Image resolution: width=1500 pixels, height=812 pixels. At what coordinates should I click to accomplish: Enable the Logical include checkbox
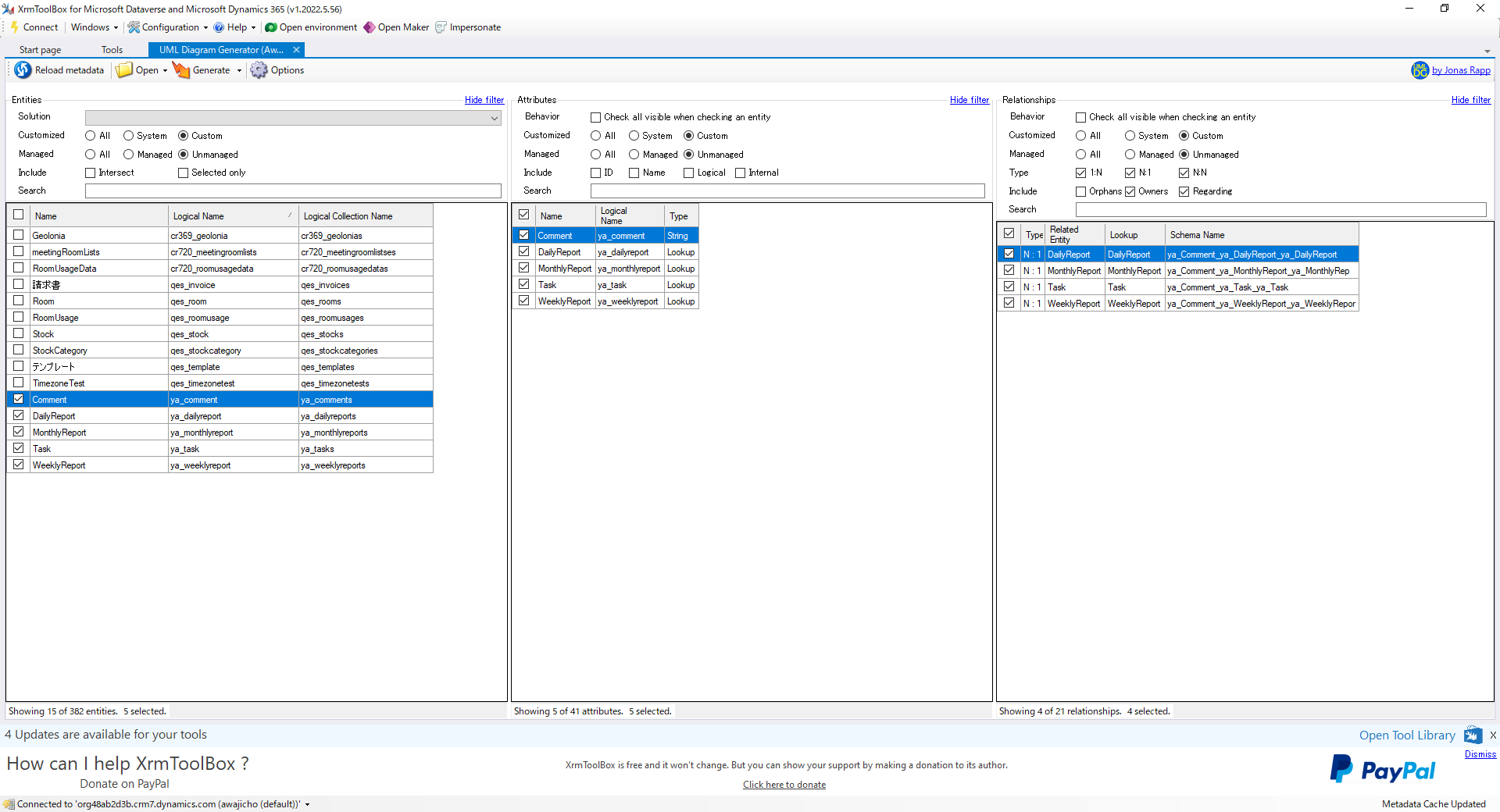[688, 173]
